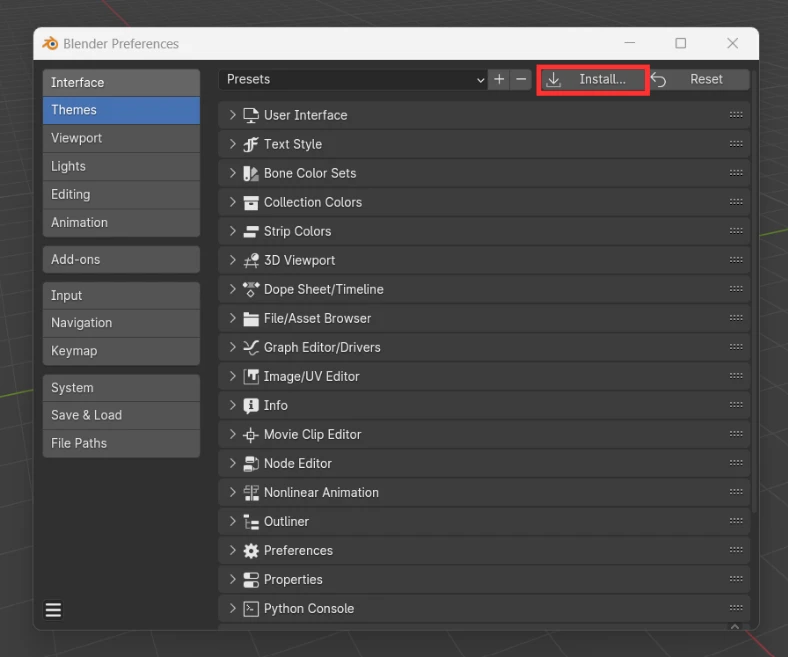Screen dimensions: 788x657
Task: Click the Nonlinear Animation label
Action: pyautogui.click(x=321, y=493)
